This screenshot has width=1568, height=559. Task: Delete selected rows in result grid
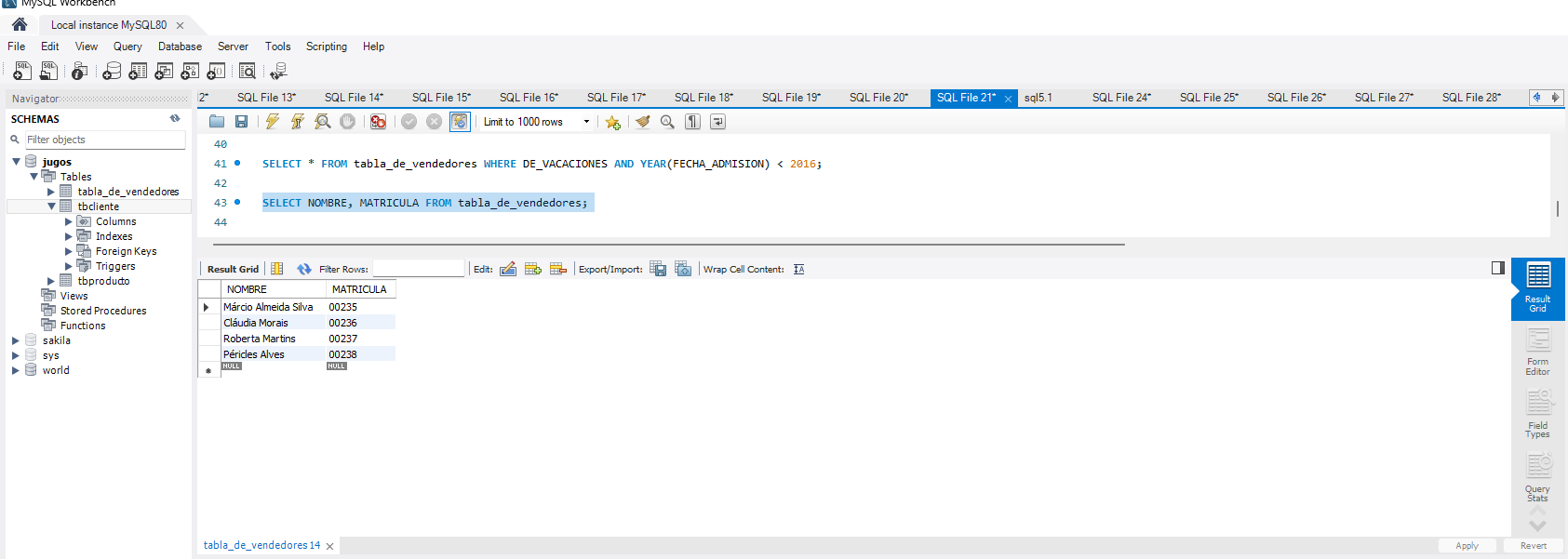pos(558,269)
